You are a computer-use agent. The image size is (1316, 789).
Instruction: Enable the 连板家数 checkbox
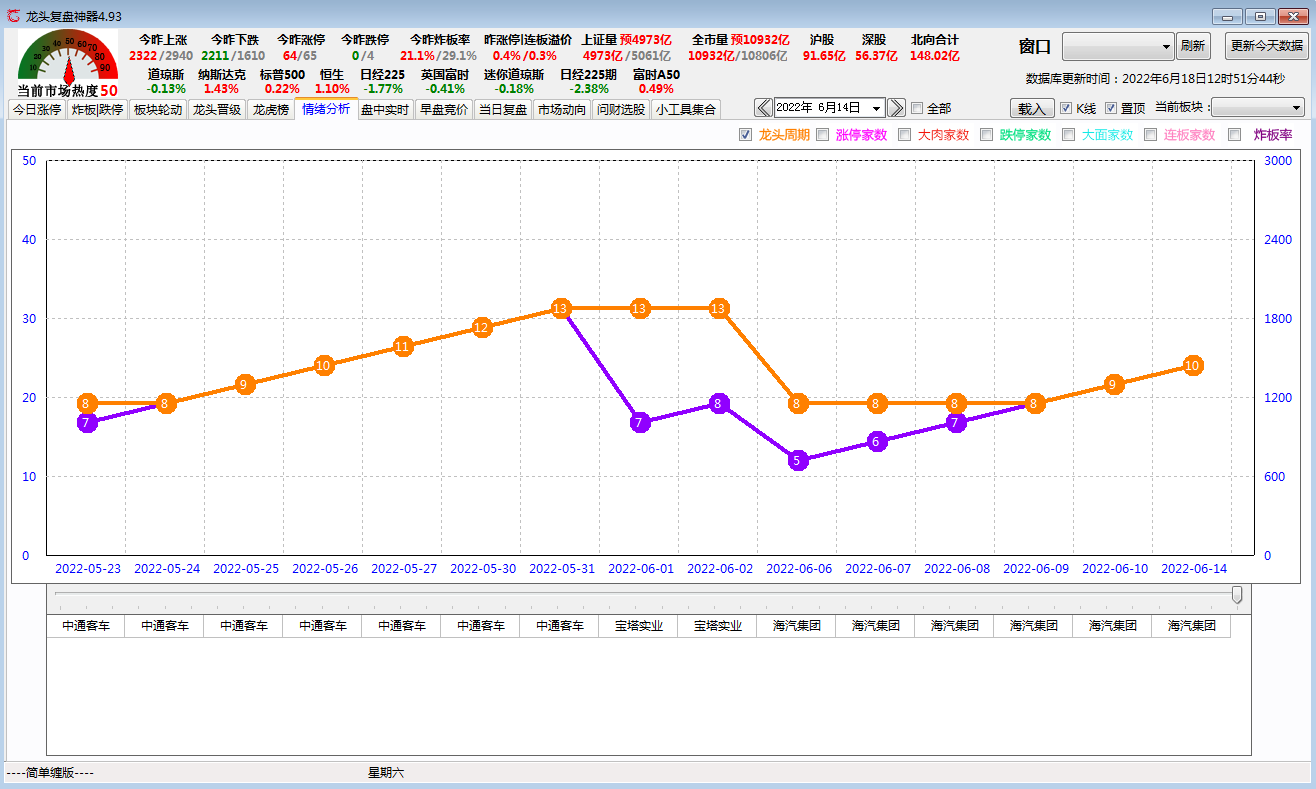pyautogui.click(x=1150, y=135)
